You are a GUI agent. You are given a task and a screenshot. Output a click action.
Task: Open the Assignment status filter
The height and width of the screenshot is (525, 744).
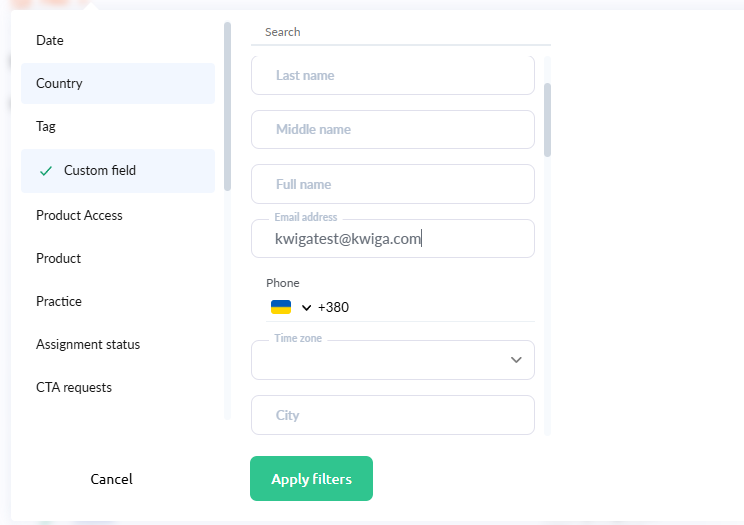(x=88, y=344)
